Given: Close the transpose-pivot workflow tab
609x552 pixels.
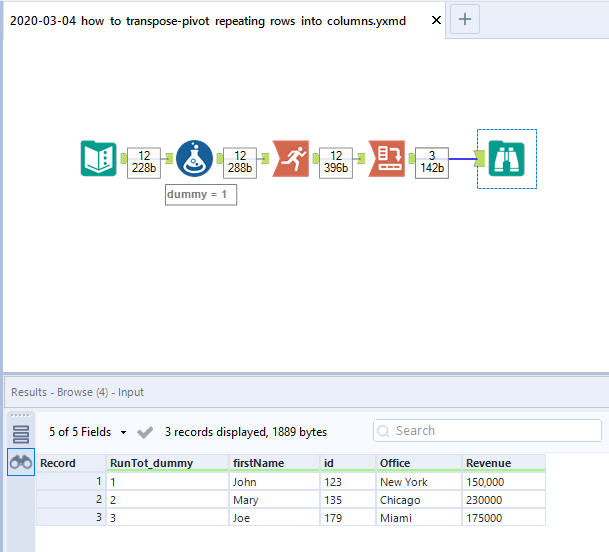Looking at the screenshot, I should pos(436,20).
